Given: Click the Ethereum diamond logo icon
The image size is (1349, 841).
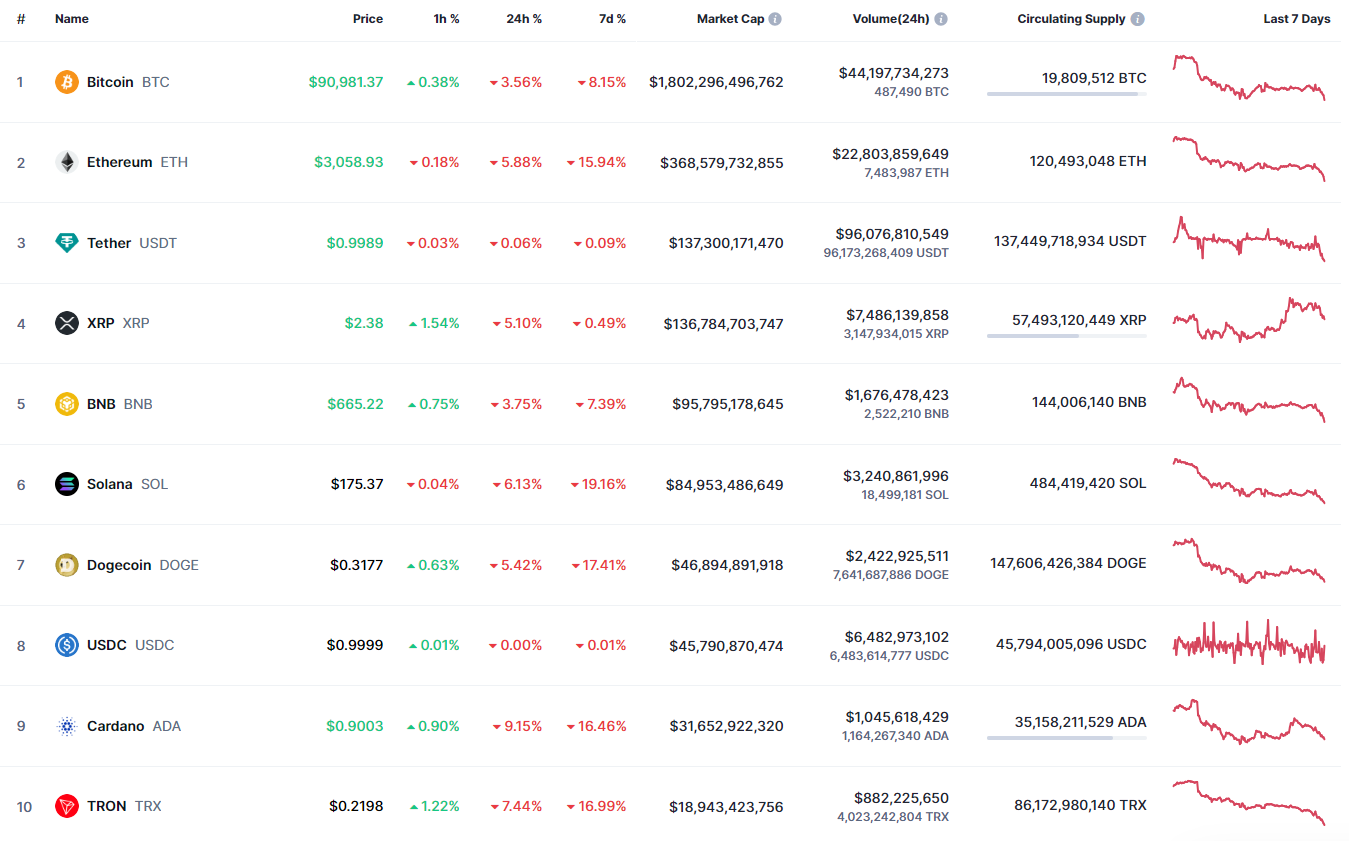Looking at the screenshot, I should pyautogui.click(x=67, y=162).
